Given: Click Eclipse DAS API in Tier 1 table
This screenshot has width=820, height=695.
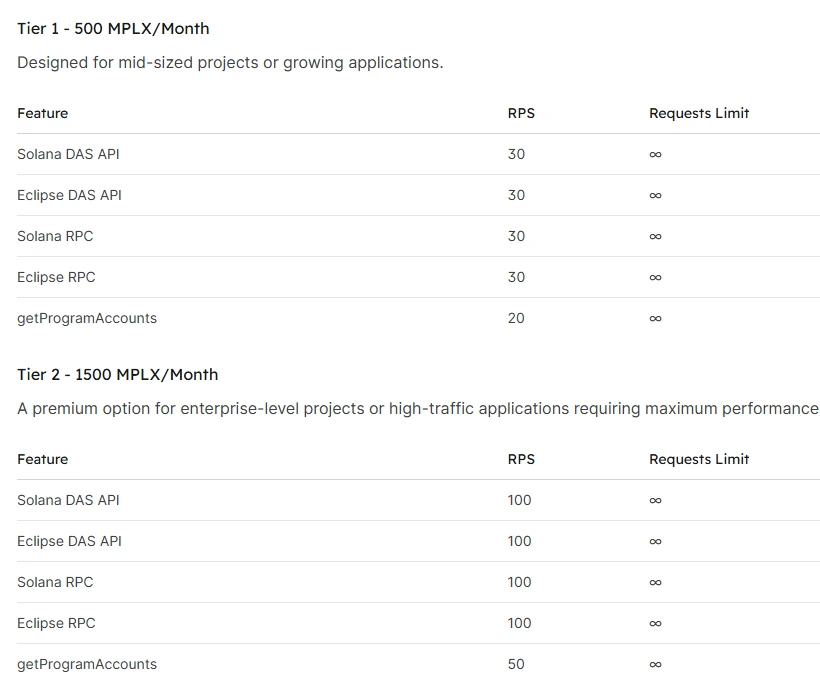Looking at the screenshot, I should pyautogui.click(x=69, y=195).
